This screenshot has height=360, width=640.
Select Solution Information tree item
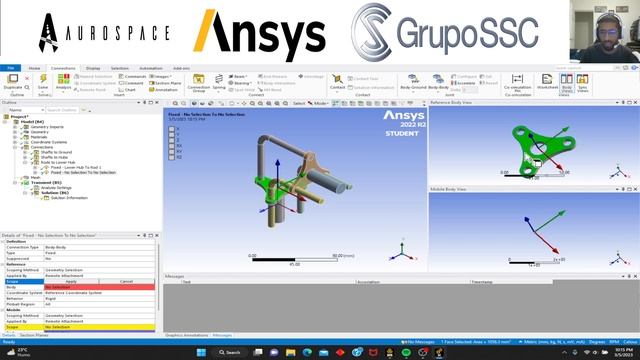69,198
